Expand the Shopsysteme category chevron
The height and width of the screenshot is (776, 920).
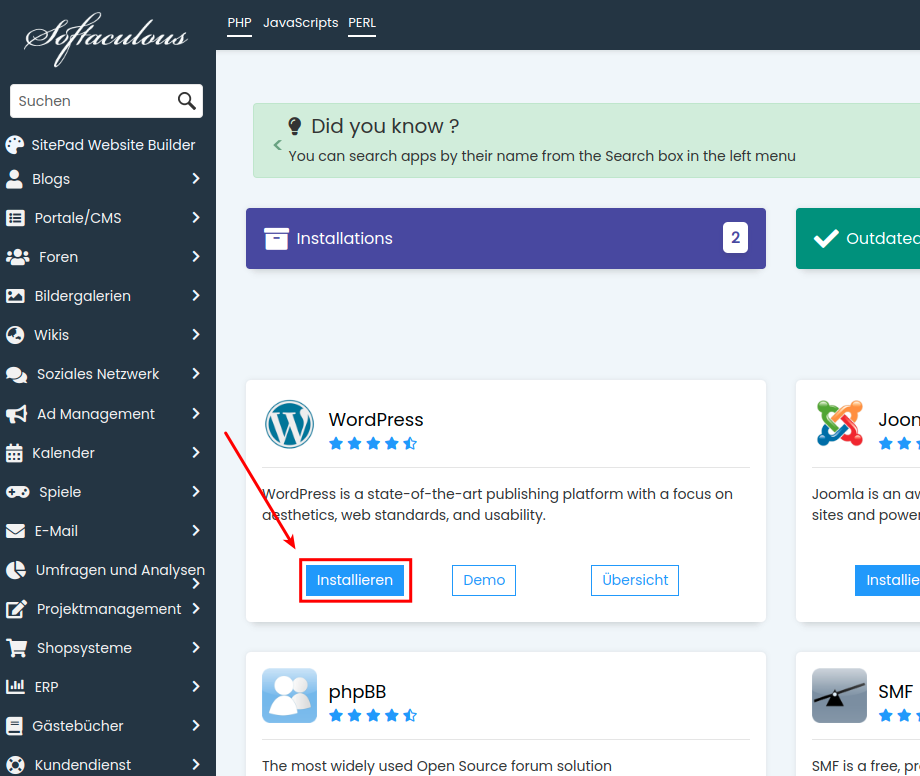(196, 648)
